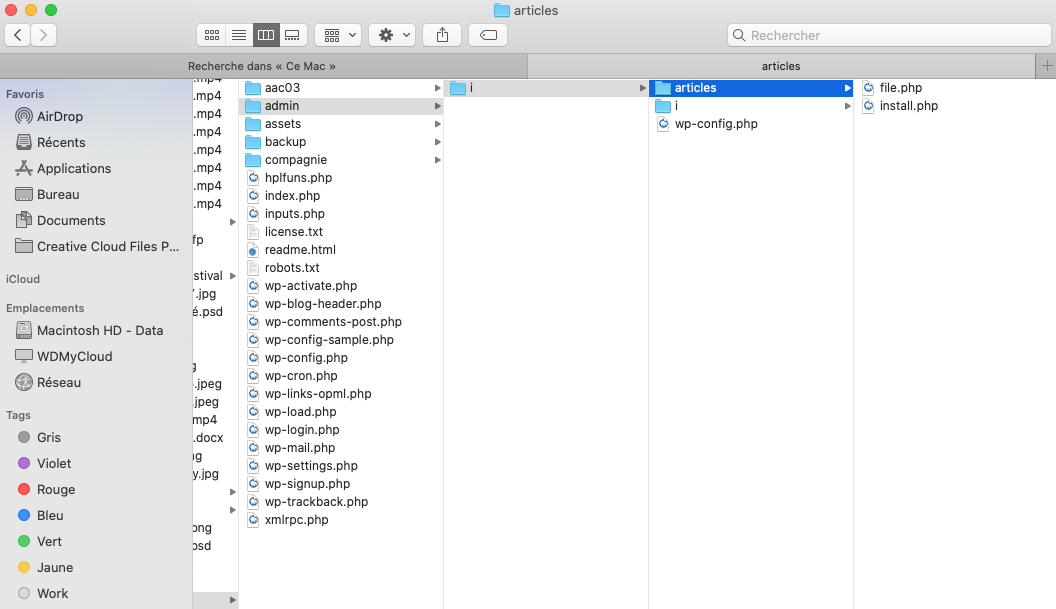Screen dimensions: 1056x609
Task: Open the group-by arrangement dropdown
Action: (x=338, y=35)
